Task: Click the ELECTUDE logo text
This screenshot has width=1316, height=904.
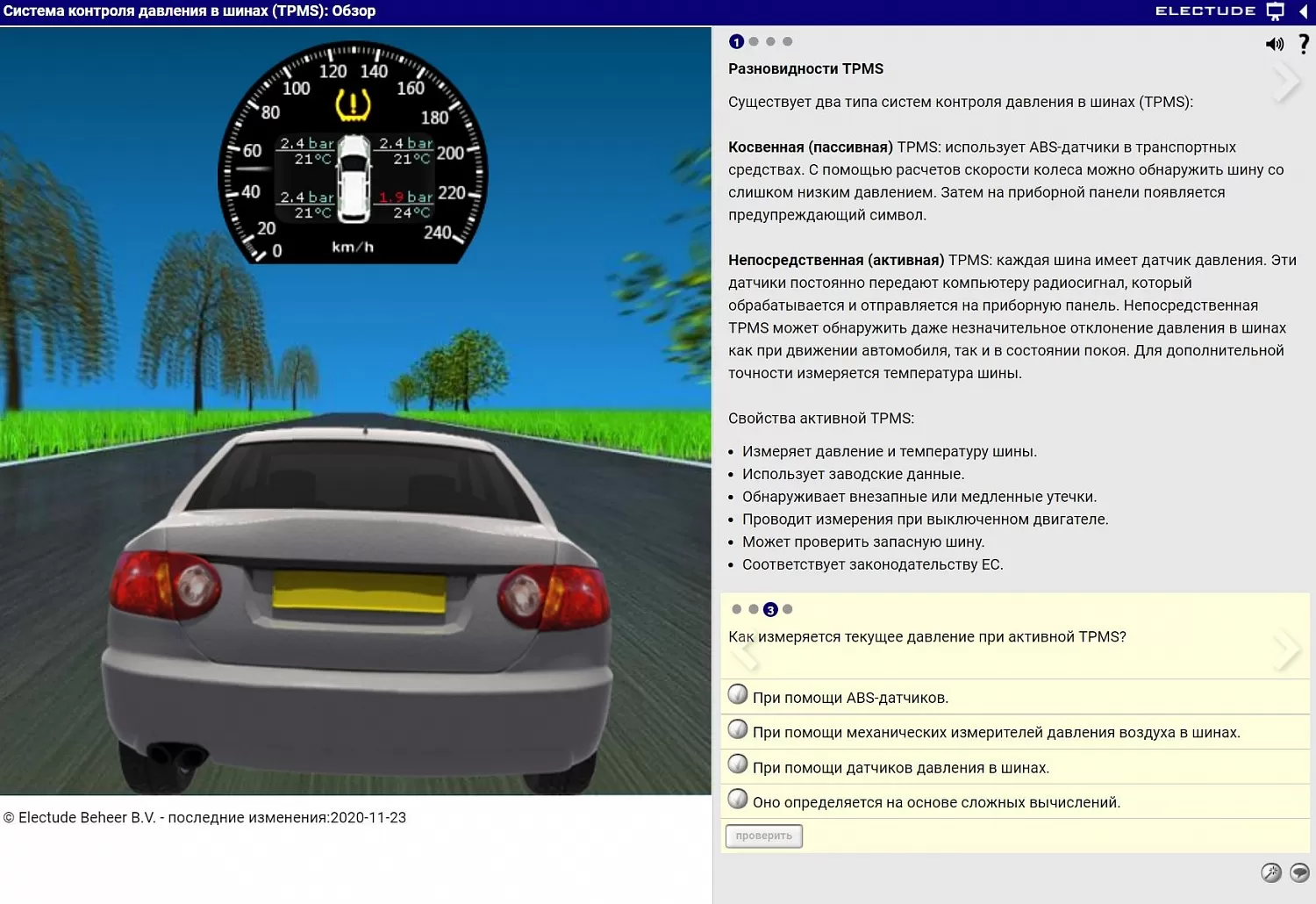Action: tap(1205, 11)
